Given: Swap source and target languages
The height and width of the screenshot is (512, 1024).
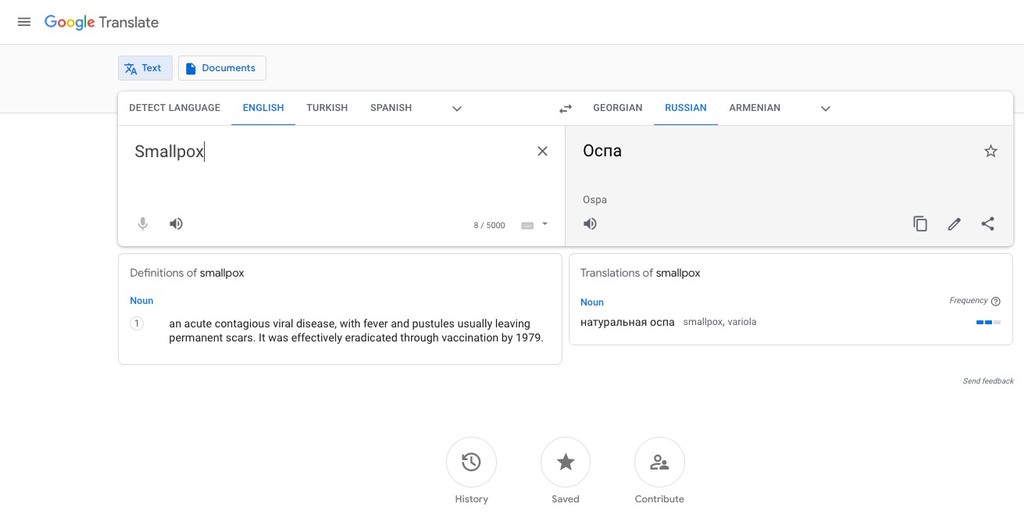Looking at the screenshot, I should tap(566, 108).
